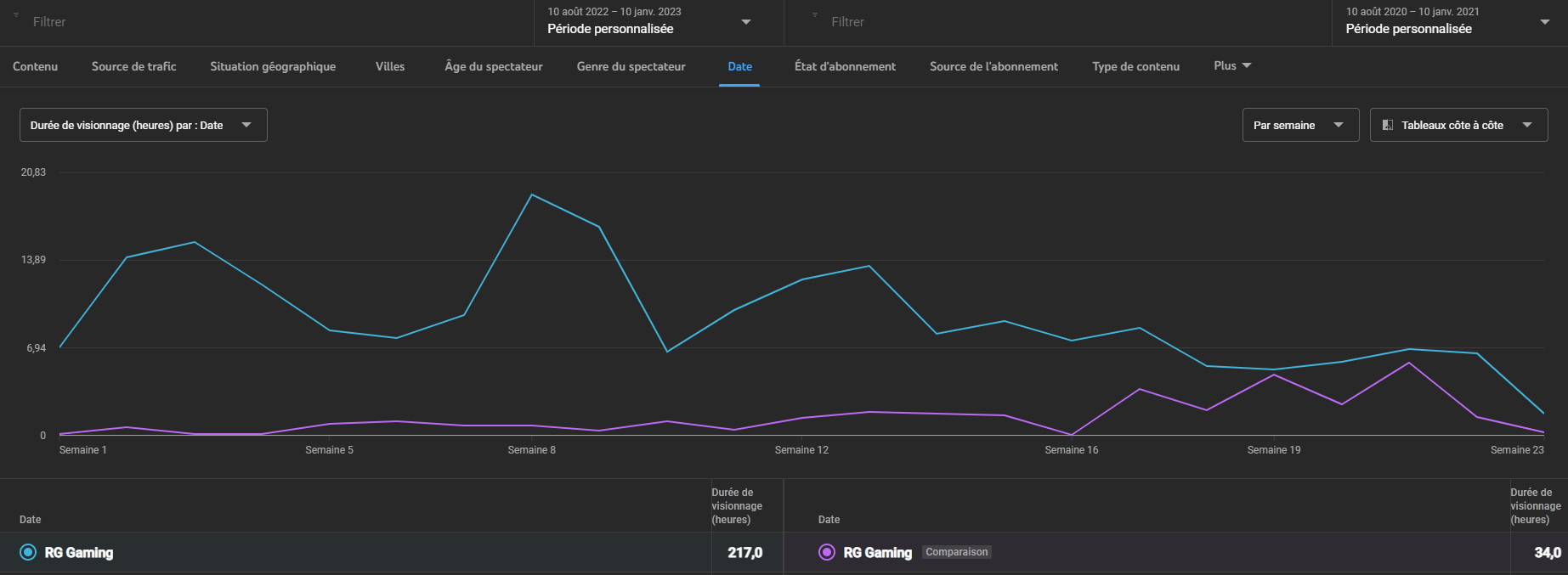
Task: Click the 13,89 y-axis label
Action: pos(33,260)
